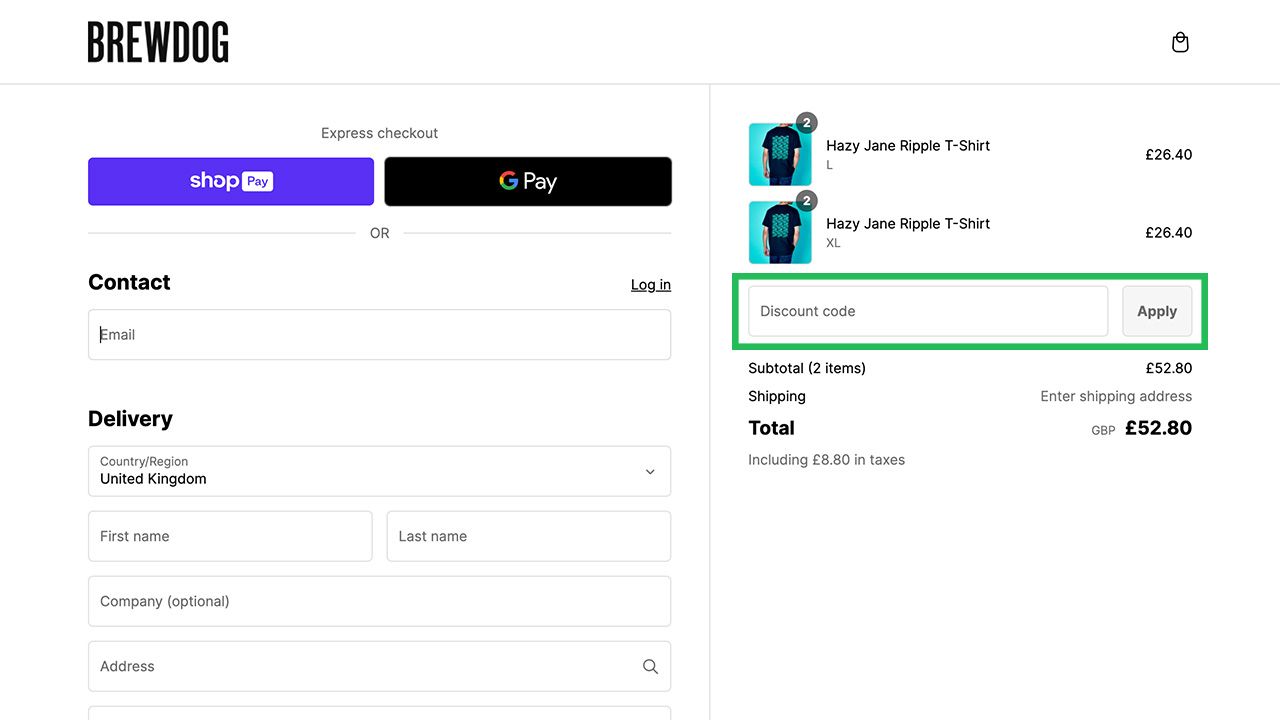Viewport: 1280px width, 720px height.
Task: Click the Last name field
Action: click(528, 536)
